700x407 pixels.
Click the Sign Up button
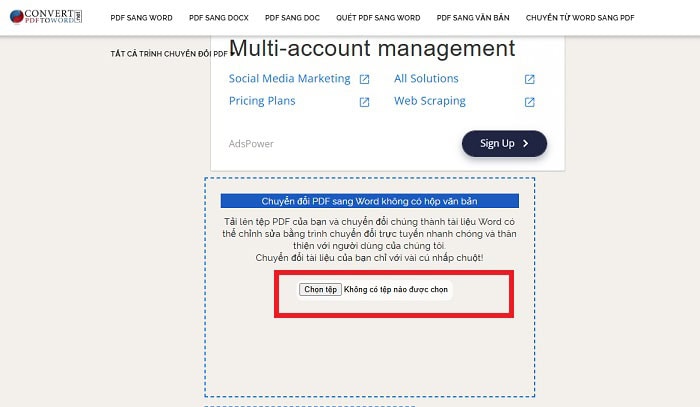tap(504, 143)
